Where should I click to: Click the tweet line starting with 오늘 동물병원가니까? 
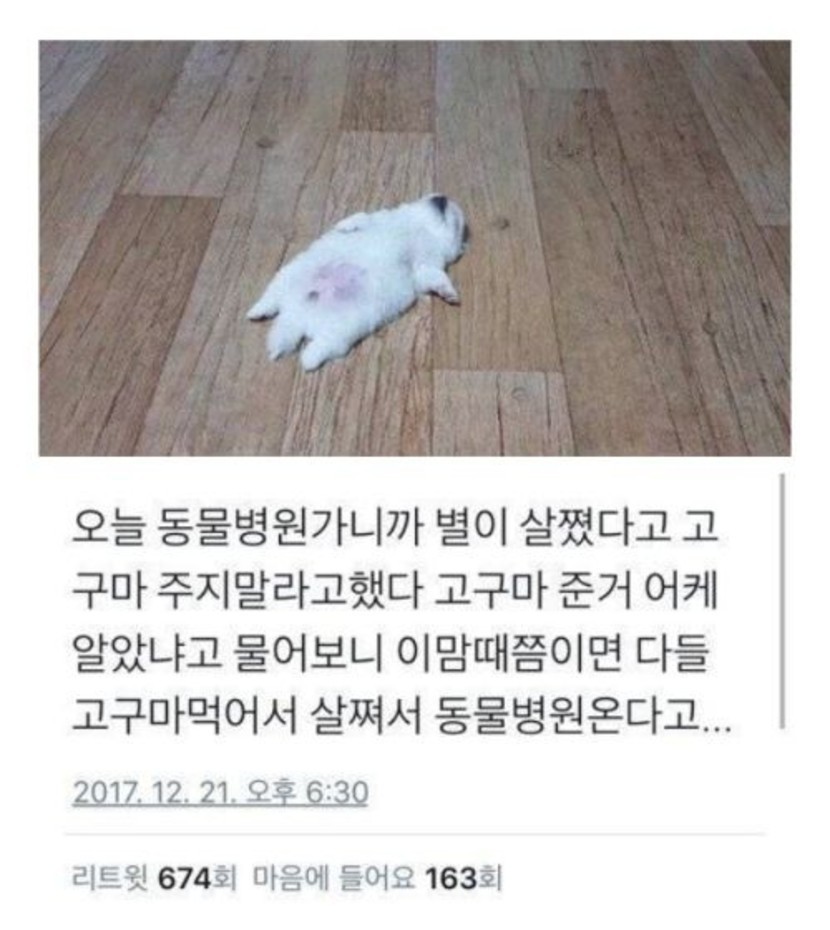(x=395, y=527)
